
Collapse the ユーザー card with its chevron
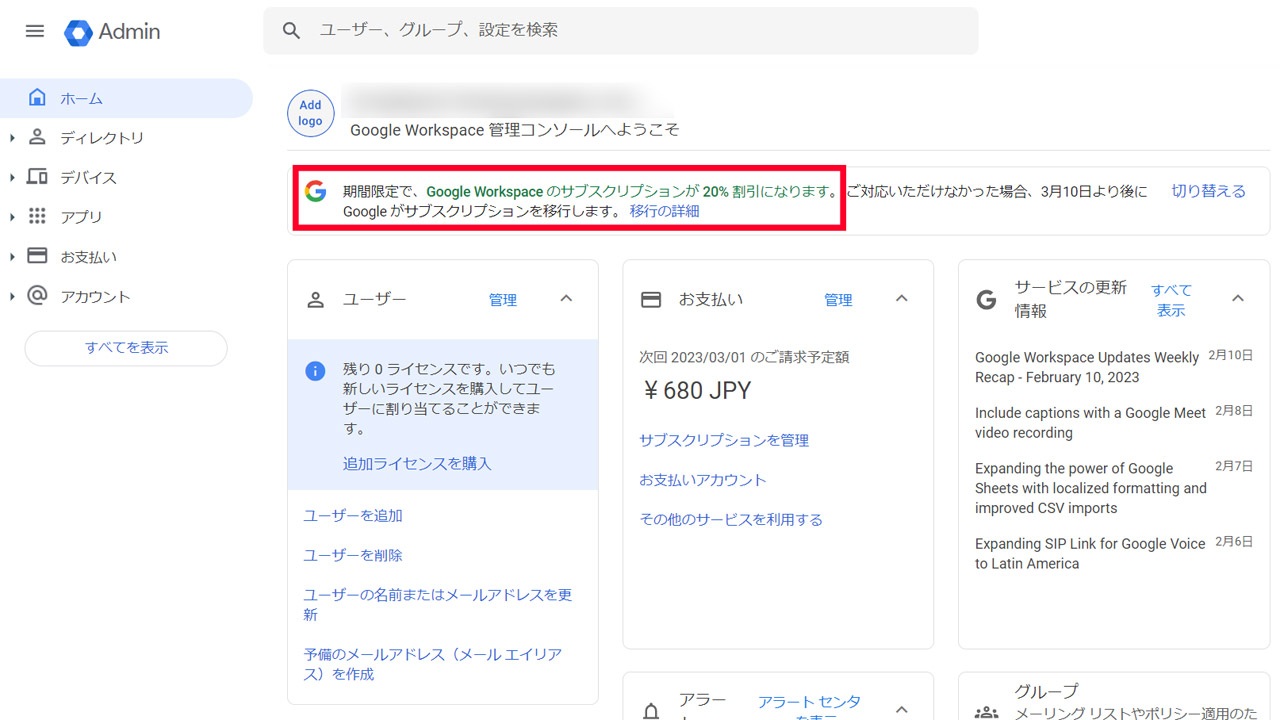click(x=566, y=298)
